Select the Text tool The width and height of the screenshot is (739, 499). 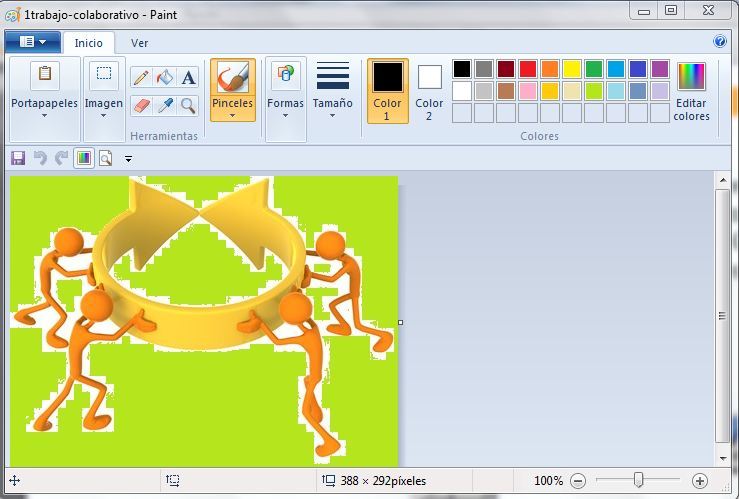pos(188,78)
